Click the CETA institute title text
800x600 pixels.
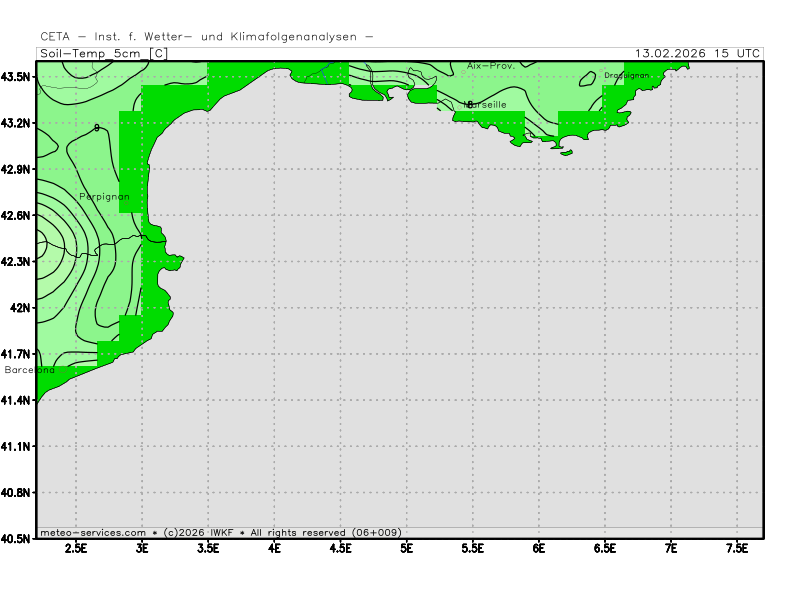click(207, 37)
